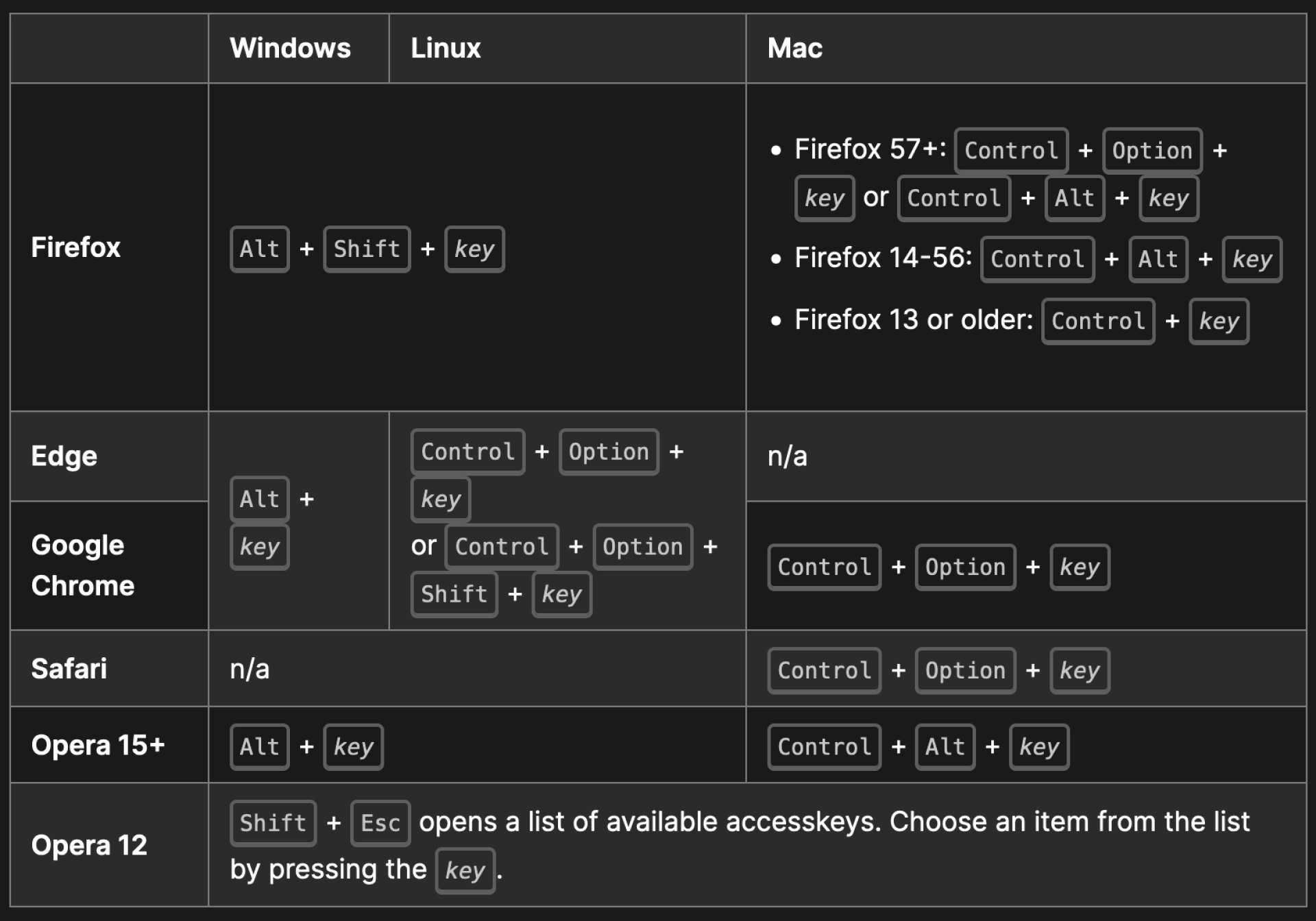Viewport: 1316px width, 921px height.
Task: Click the Option badge in Chrome's Mac shortcut
Action: pyautogui.click(x=964, y=567)
